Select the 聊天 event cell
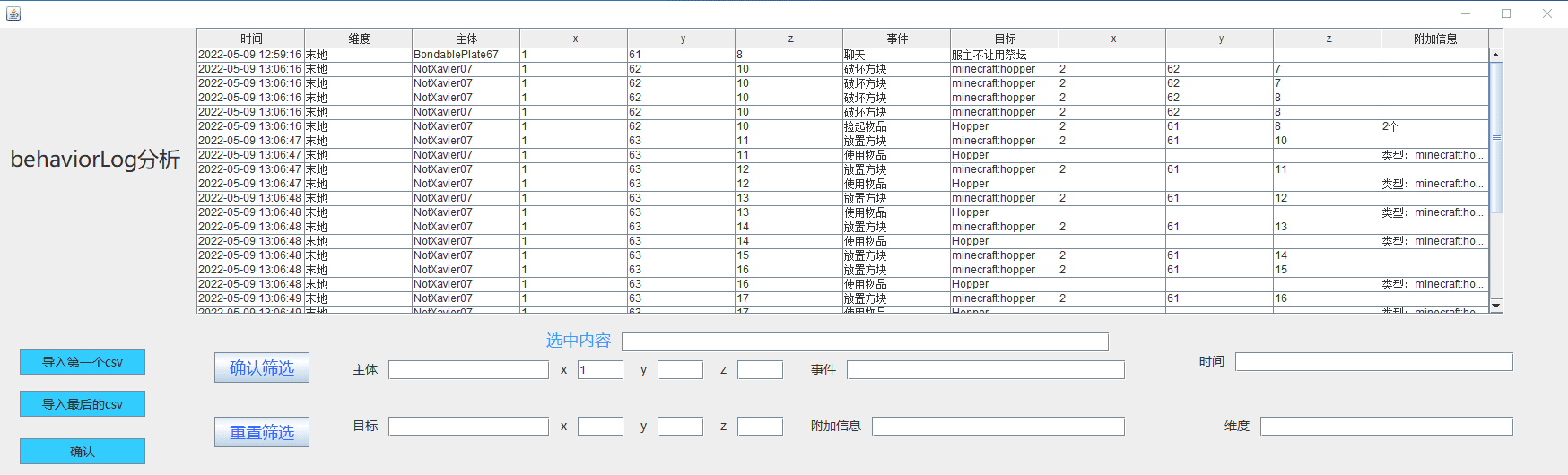Screen dimensions: 1568x475 [897, 55]
